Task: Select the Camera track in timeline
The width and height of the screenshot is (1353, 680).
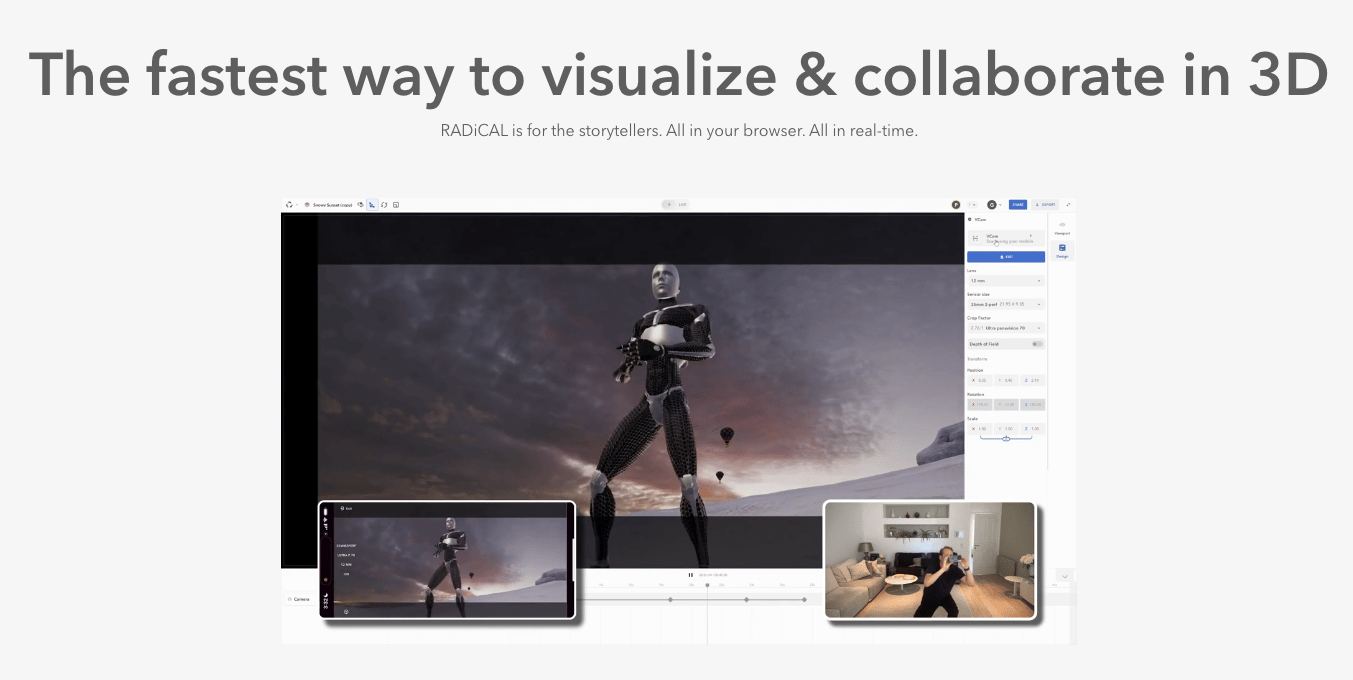Action: click(299, 599)
